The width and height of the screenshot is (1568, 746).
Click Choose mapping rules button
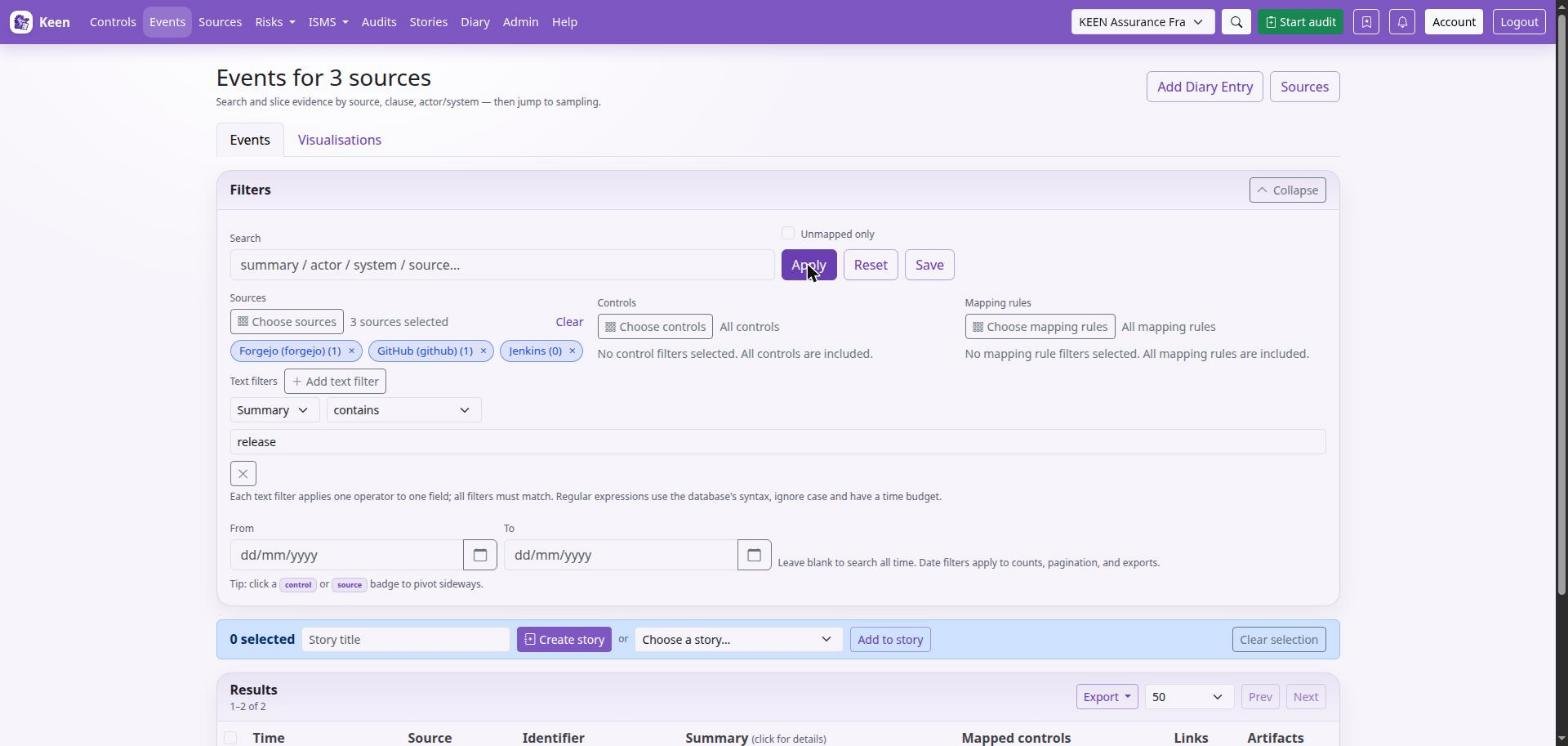tap(1040, 327)
